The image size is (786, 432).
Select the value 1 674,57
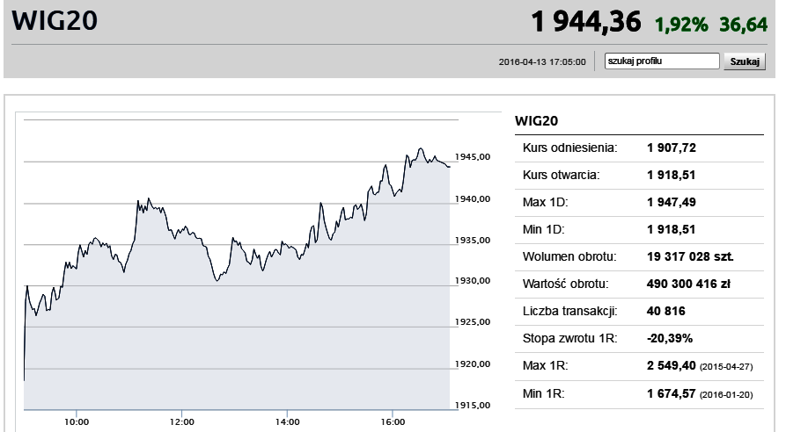[671, 394]
